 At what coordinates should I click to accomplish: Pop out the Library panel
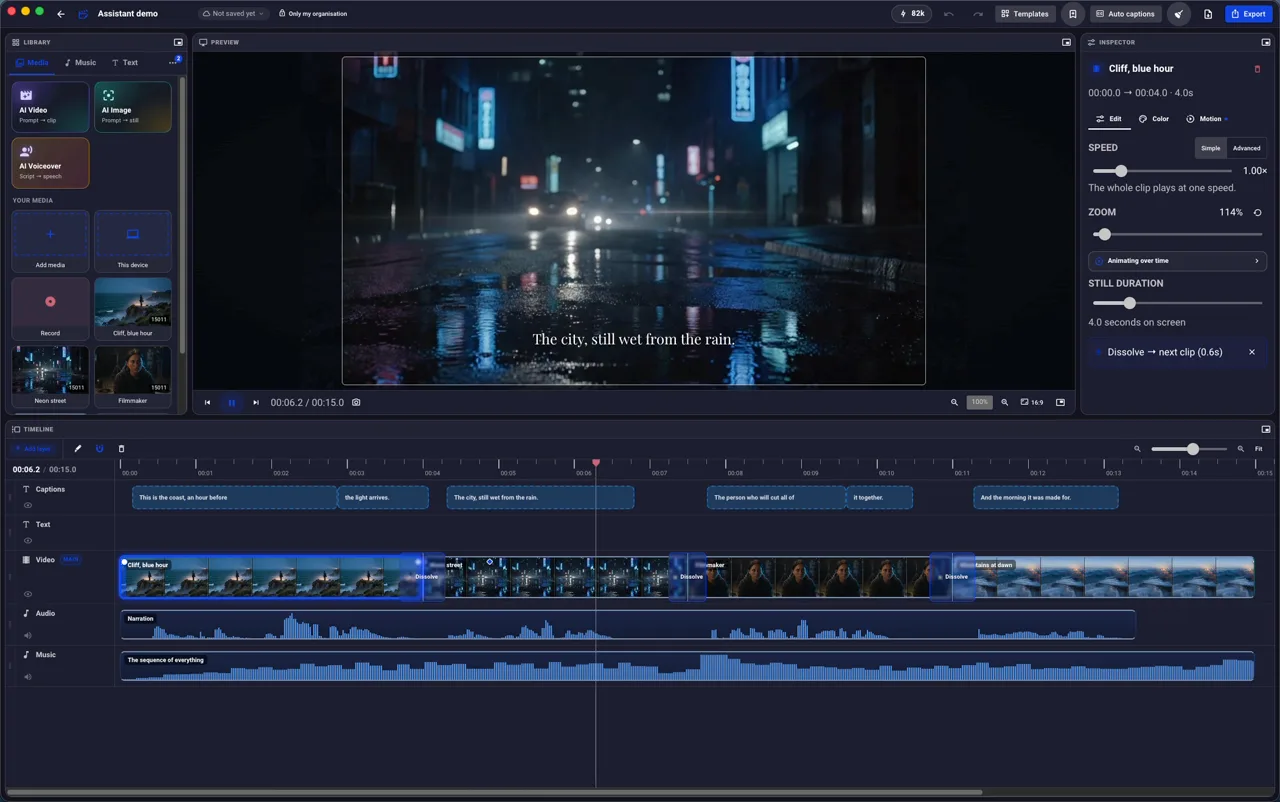178,43
